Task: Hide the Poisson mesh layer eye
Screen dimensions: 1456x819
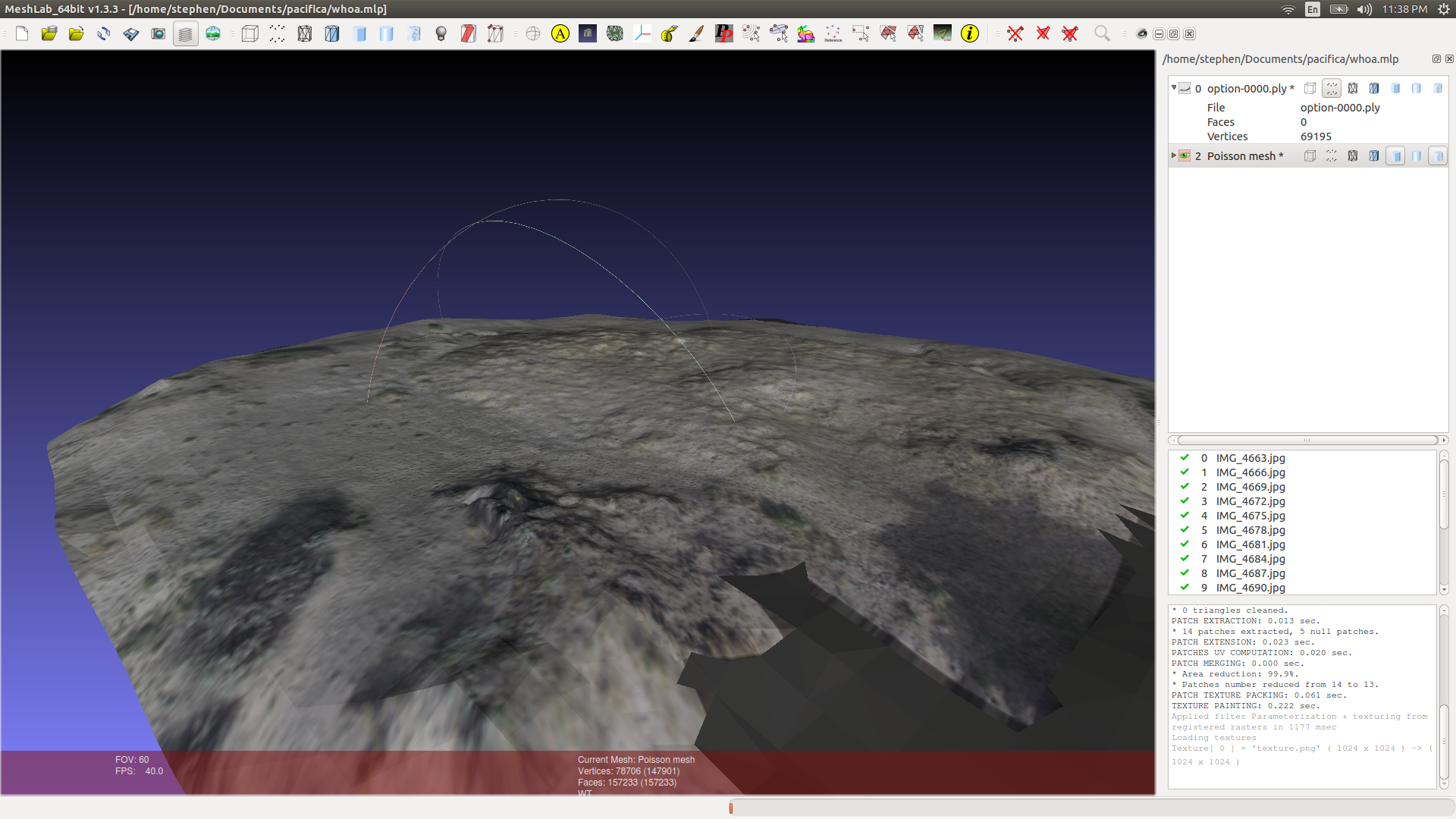Action: [x=1185, y=156]
